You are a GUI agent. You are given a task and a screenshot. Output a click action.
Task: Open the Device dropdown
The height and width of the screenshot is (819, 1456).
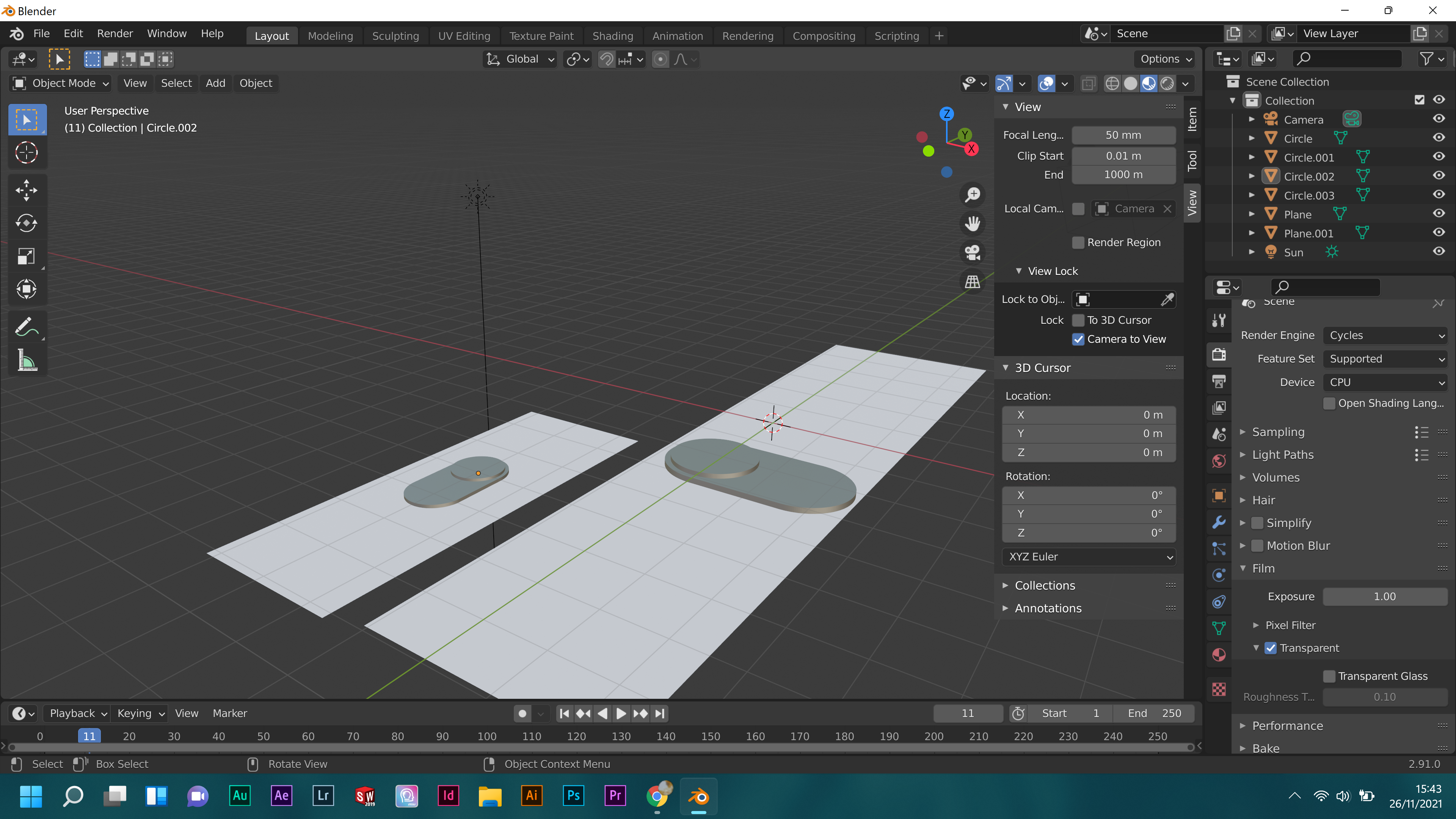[1385, 383]
